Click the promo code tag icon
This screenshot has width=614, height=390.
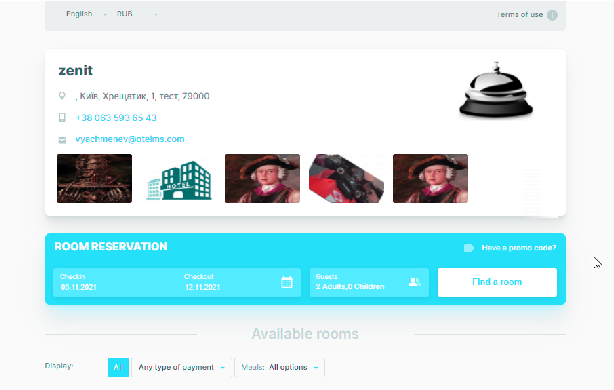(469, 248)
